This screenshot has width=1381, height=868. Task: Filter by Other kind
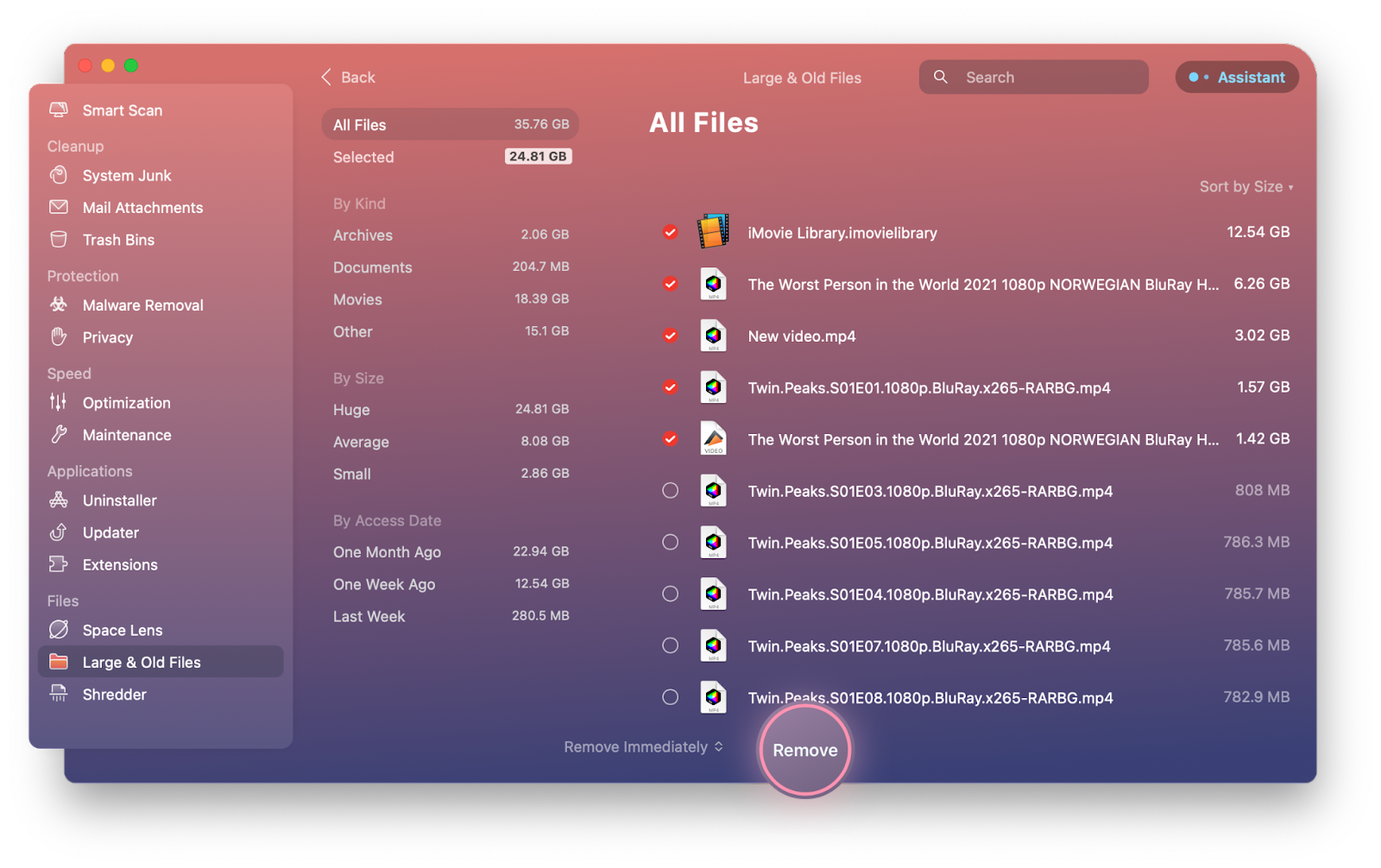pyautogui.click(x=450, y=331)
